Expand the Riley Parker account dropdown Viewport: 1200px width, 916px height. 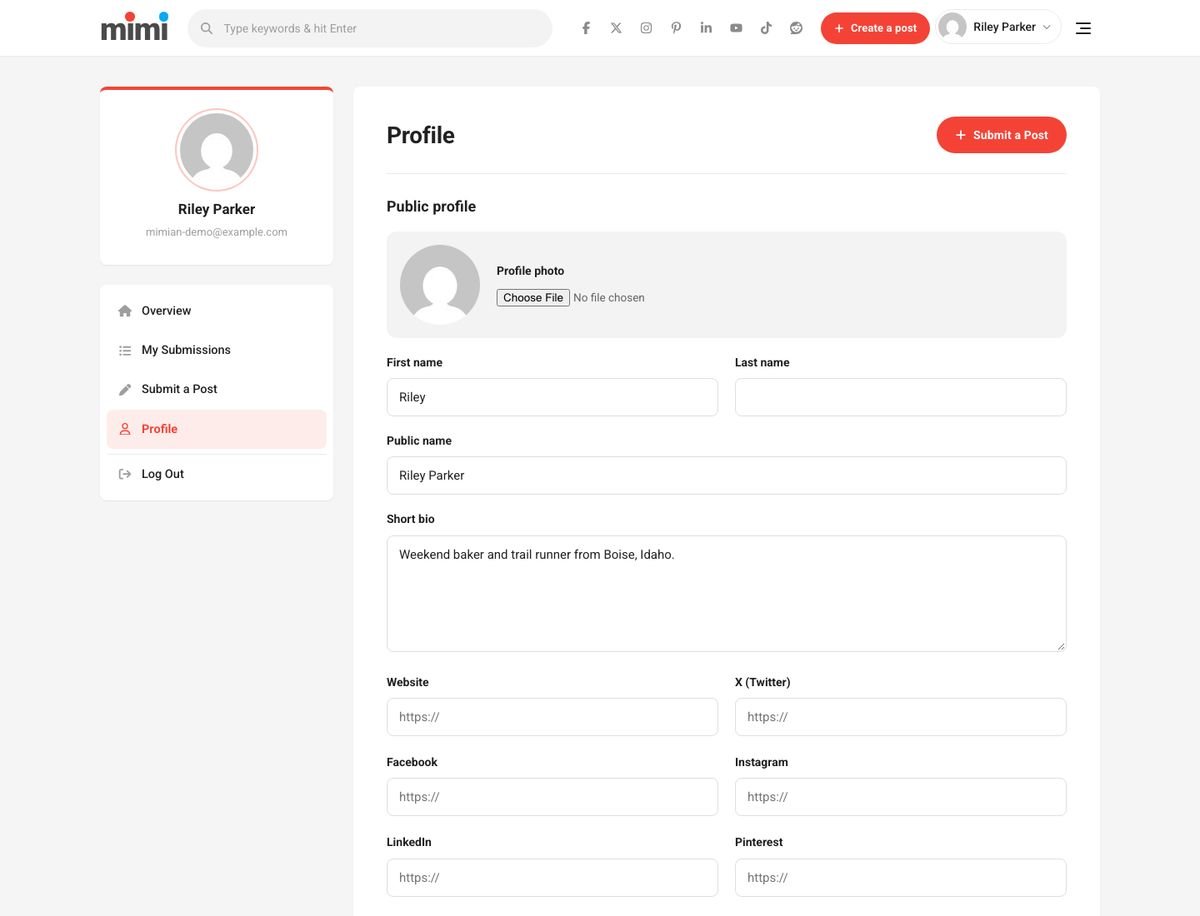(x=999, y=28)
